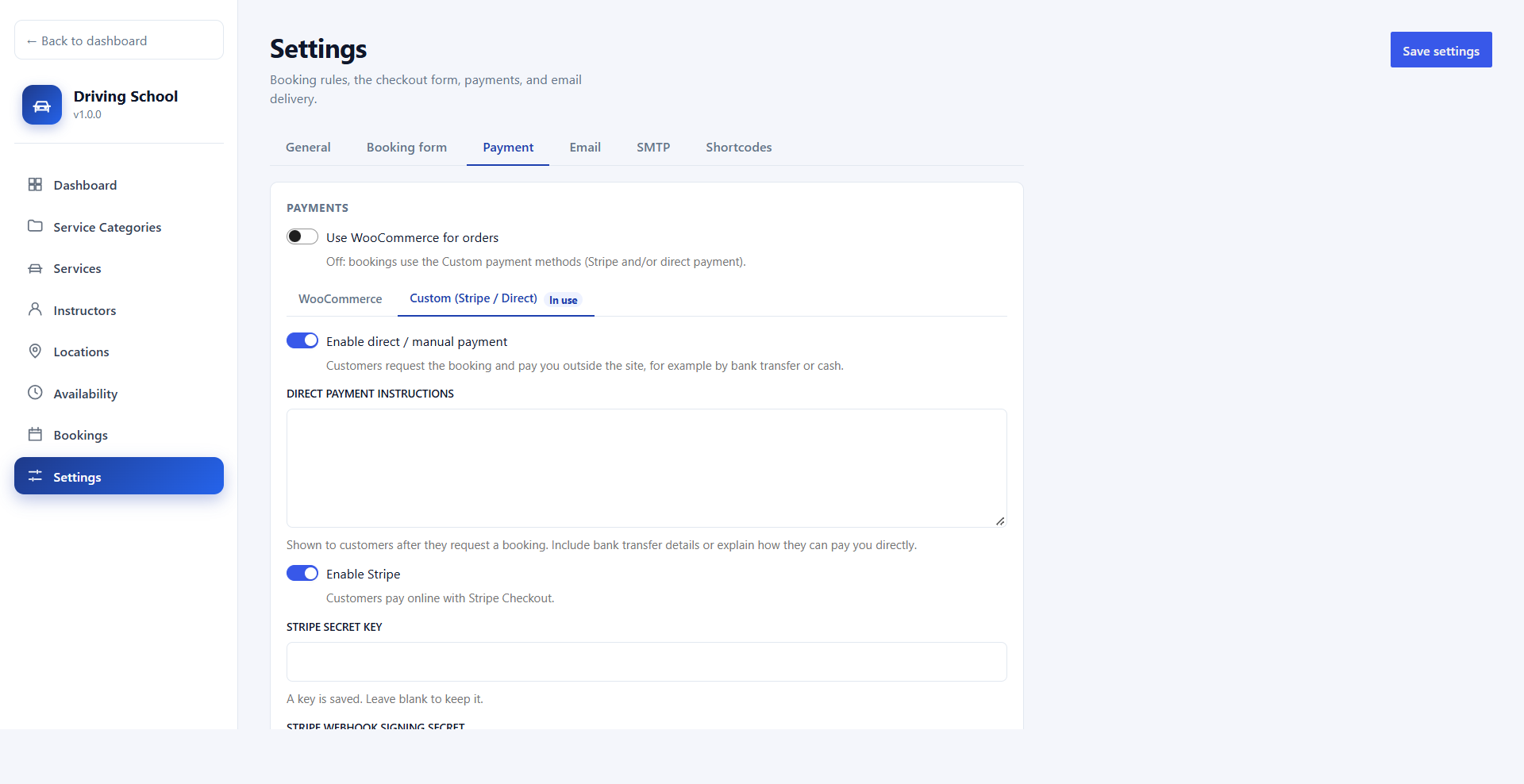Click the Instructors person icon
Screen dimensions: 1524x784
pos(35,309)
